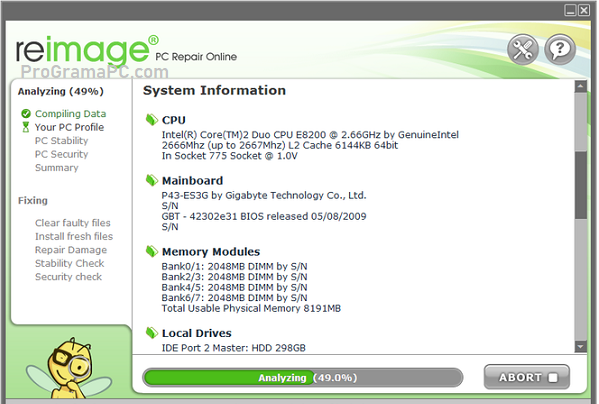Viewport: 599px width, 404px height.
Task: Click the Memory Modules section title
Action: pos(211,252)
